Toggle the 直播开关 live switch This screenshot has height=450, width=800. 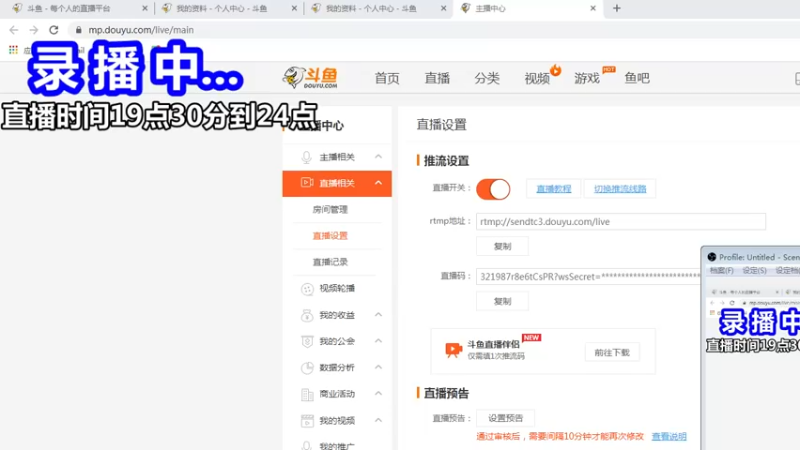(493, 189)
